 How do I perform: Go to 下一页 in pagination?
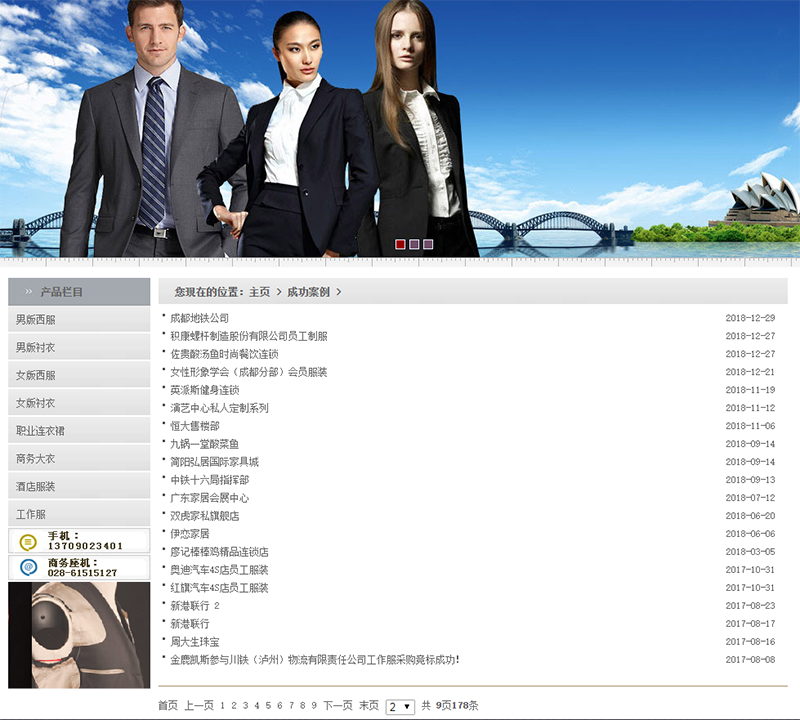coord(337,706)
